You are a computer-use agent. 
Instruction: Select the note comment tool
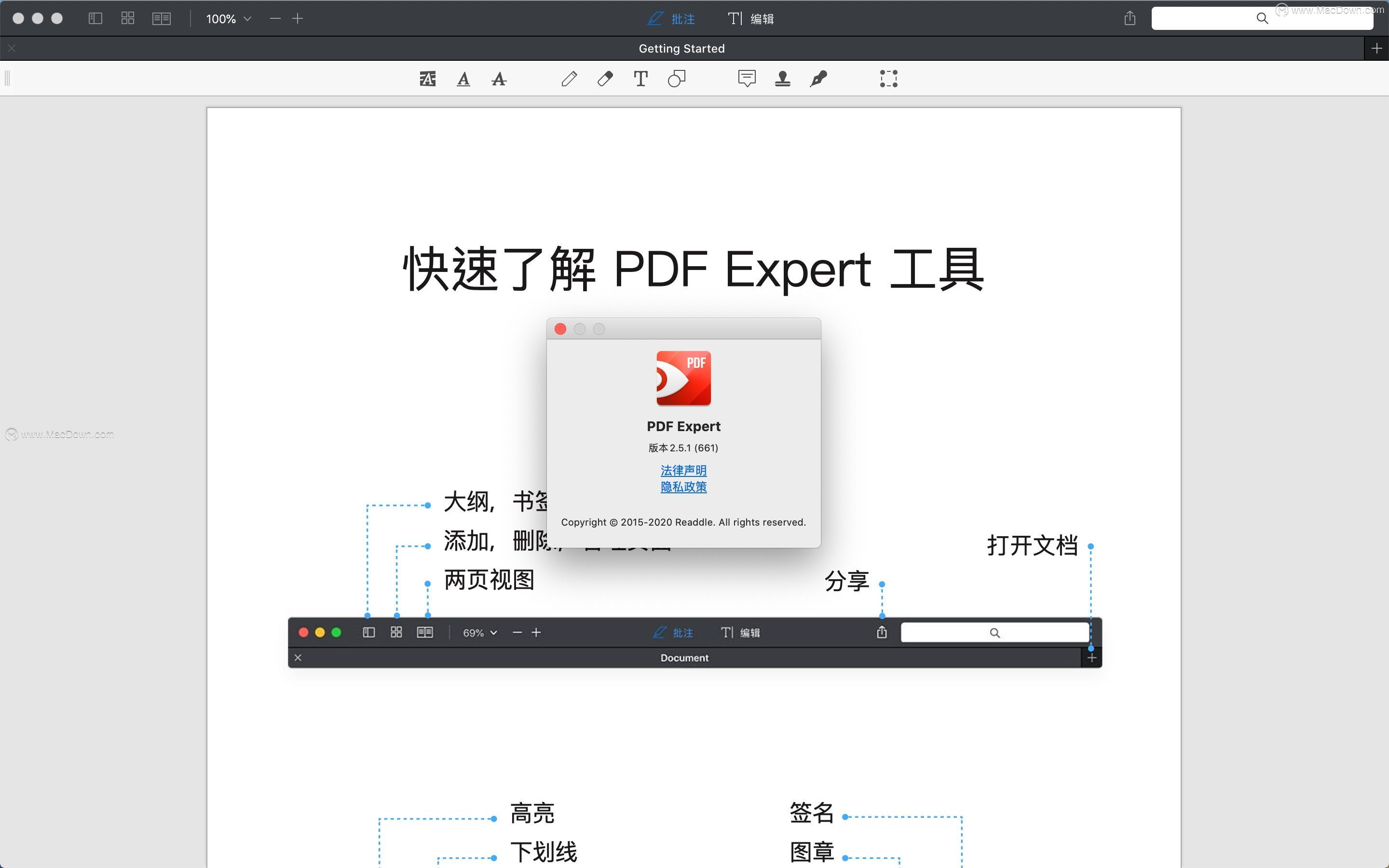747,79
